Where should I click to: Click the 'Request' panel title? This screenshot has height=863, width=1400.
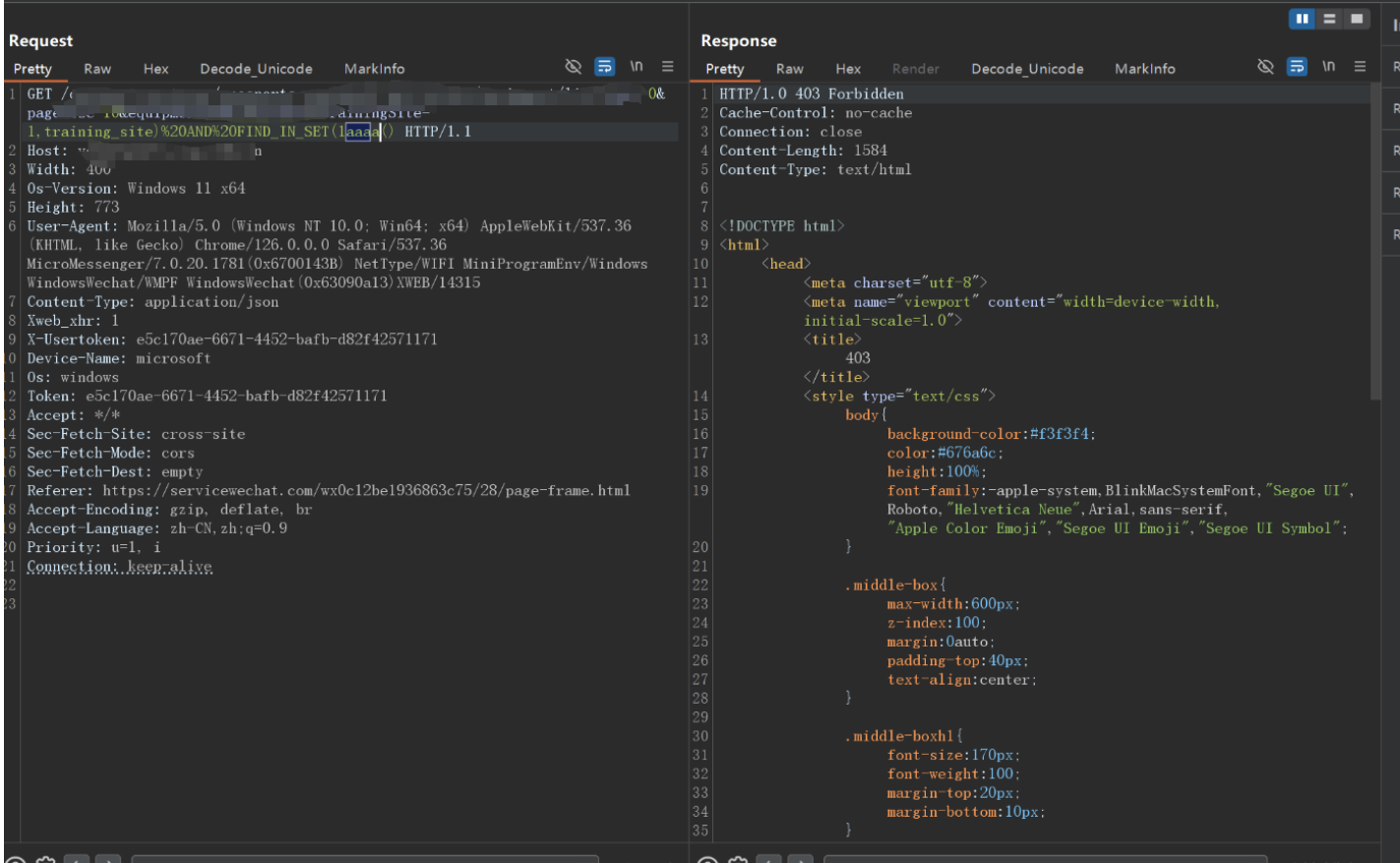tap(40, 40)
